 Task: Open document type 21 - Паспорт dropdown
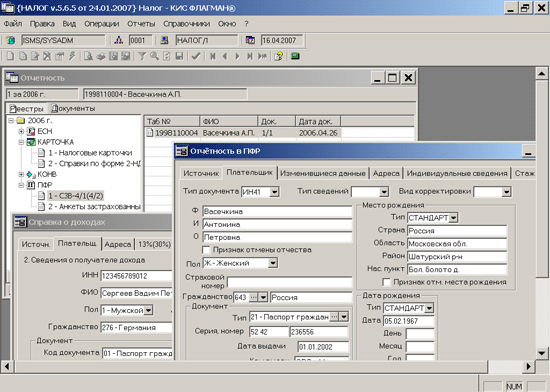[344, 317]
